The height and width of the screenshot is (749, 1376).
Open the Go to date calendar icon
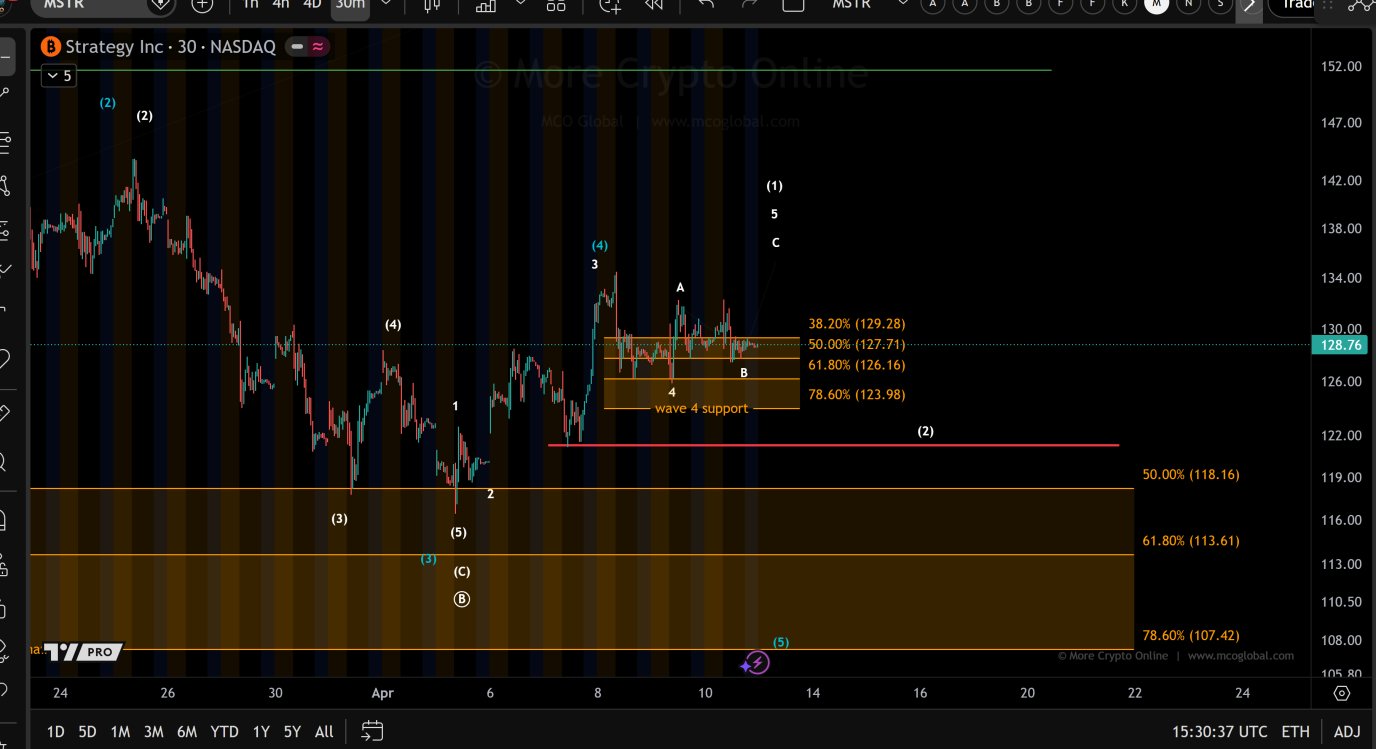(372, 731)
